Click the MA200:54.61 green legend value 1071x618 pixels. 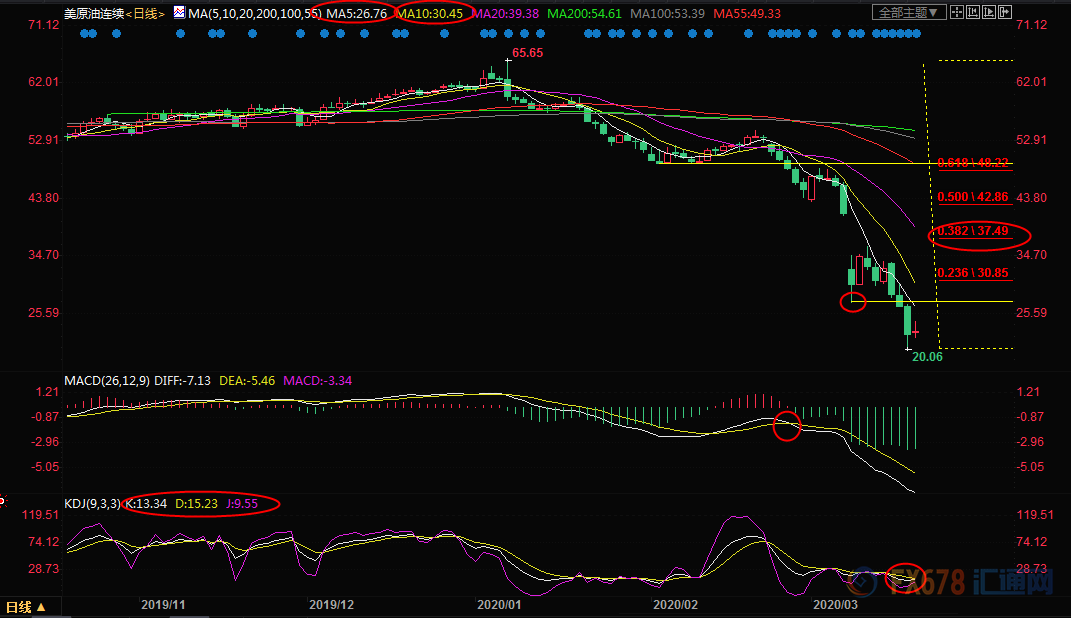[x=584, y=14]
